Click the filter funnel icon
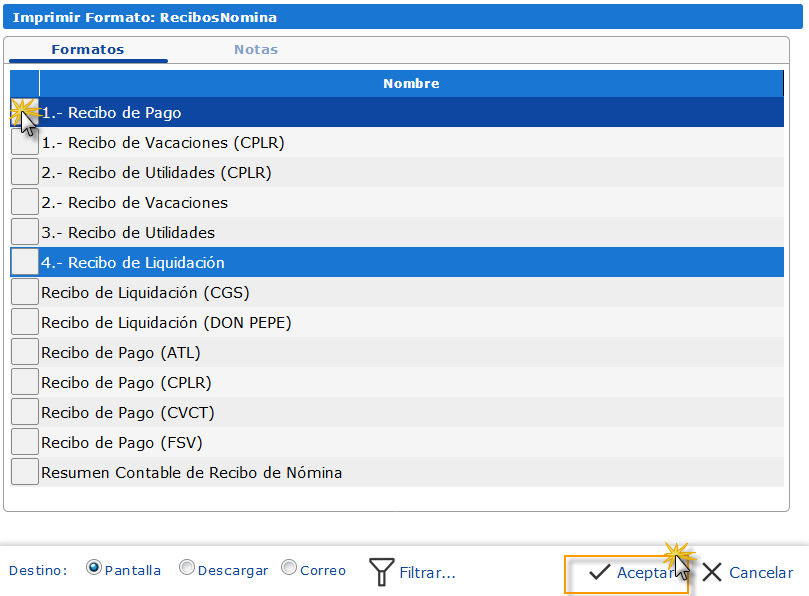 click(381, 571)
